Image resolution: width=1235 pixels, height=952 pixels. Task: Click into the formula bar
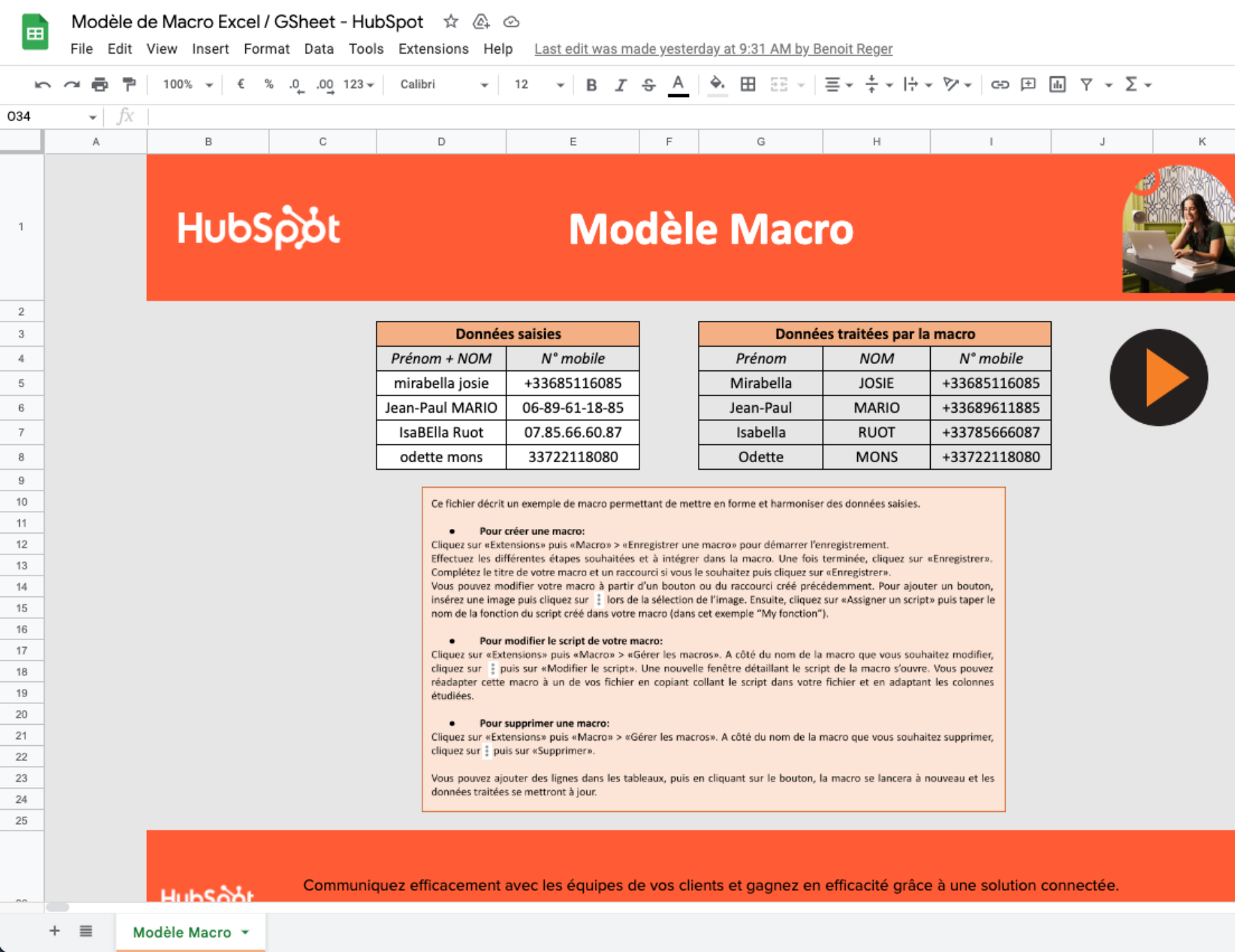pos(691,116)
